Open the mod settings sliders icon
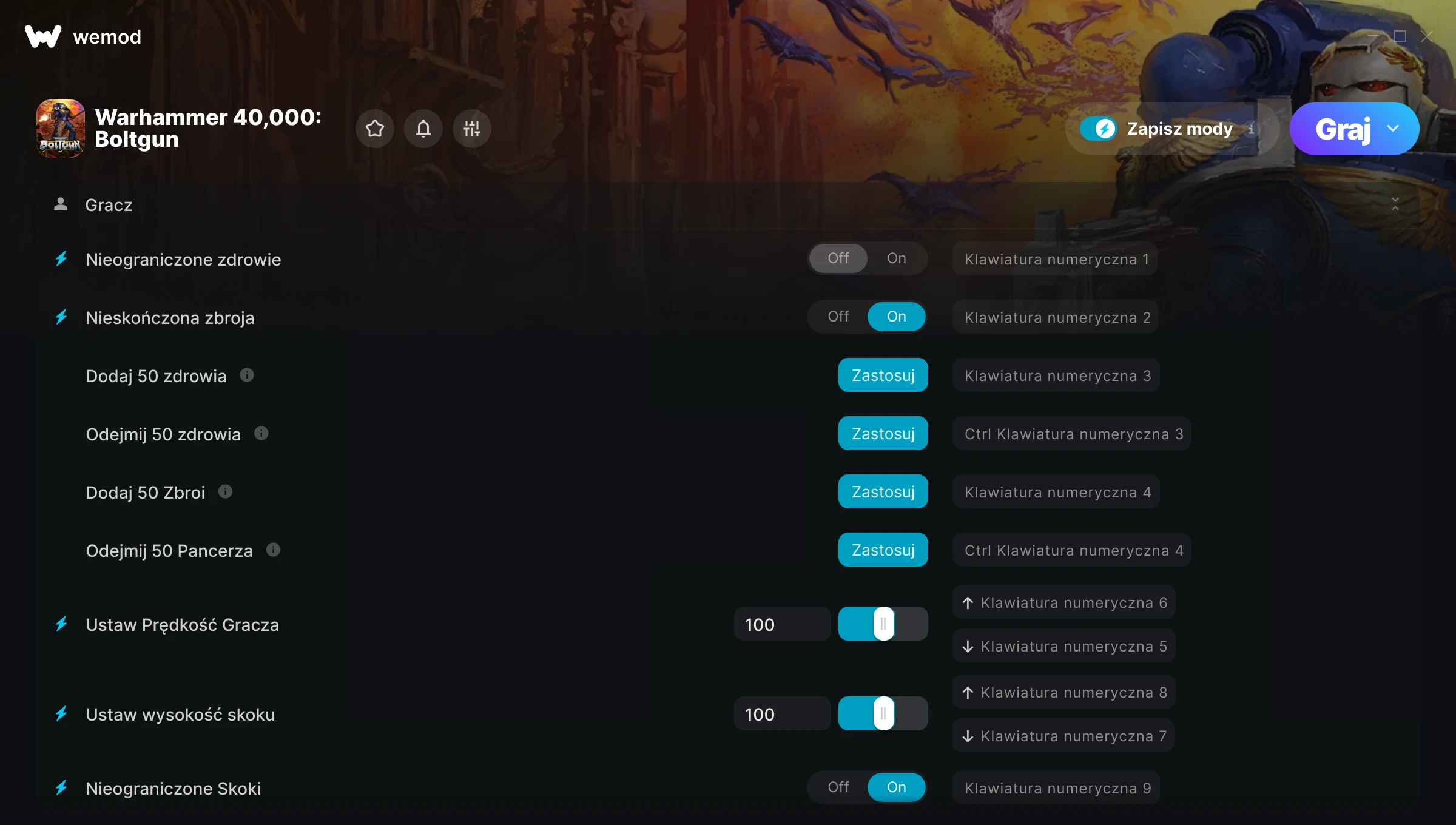 [472, 129]
